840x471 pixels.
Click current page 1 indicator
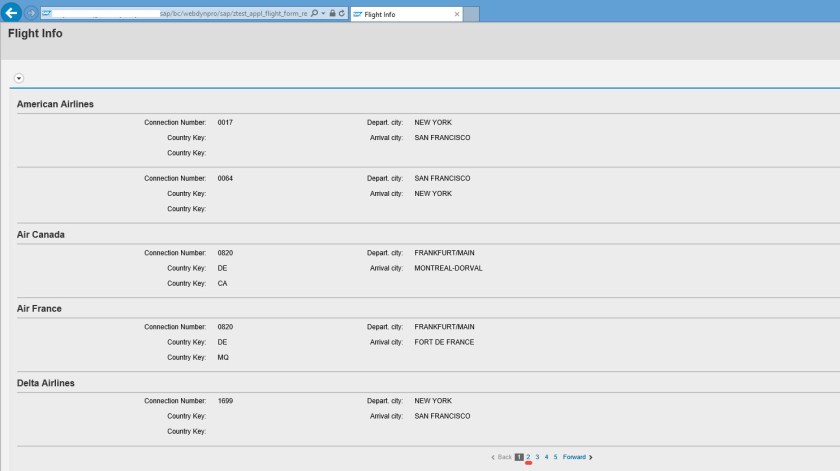click(519, 457)
